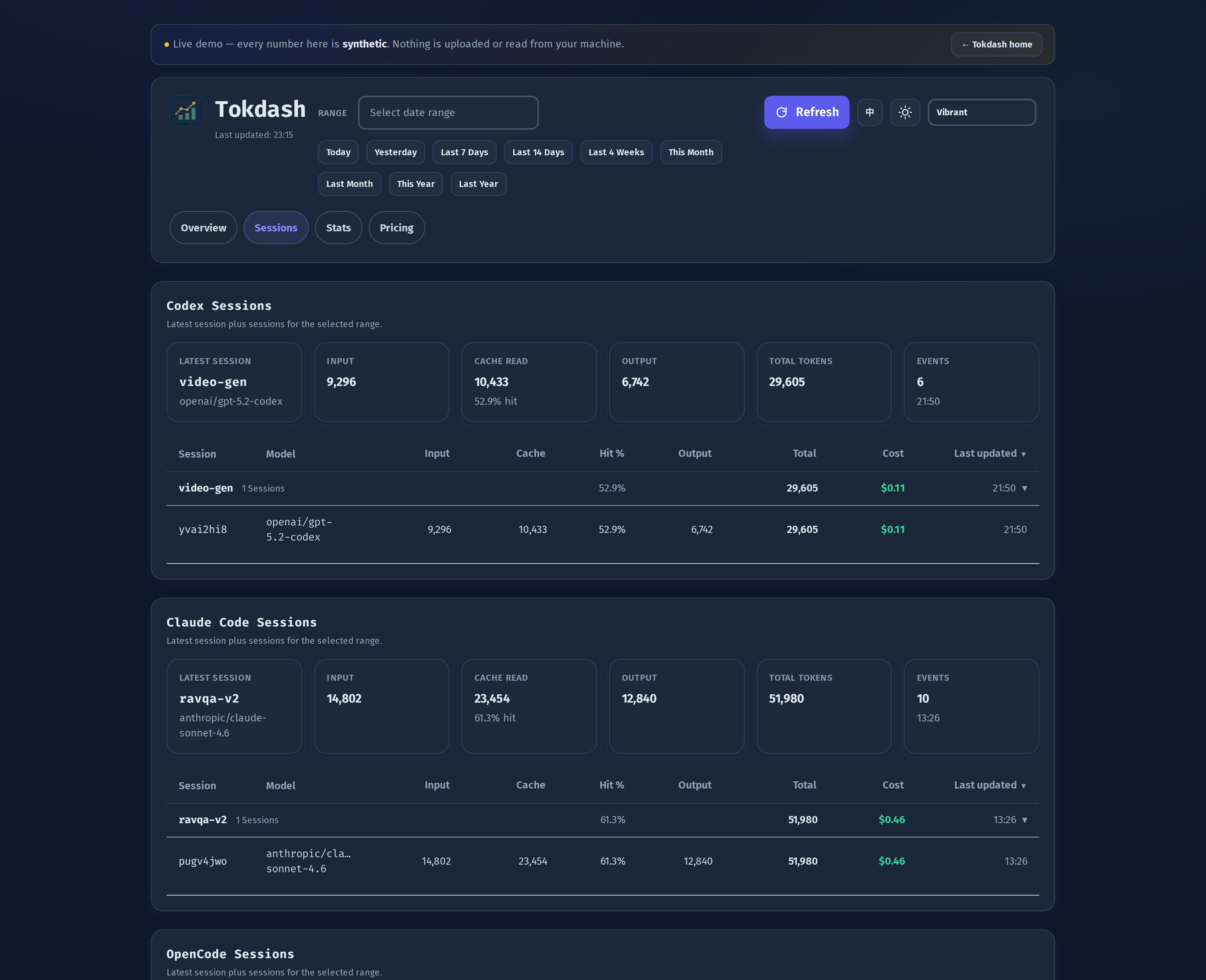Collapse the video-gen session group
Image resolution: width=1206 pixels, height=980 pixels.
[x=603, y=488]
